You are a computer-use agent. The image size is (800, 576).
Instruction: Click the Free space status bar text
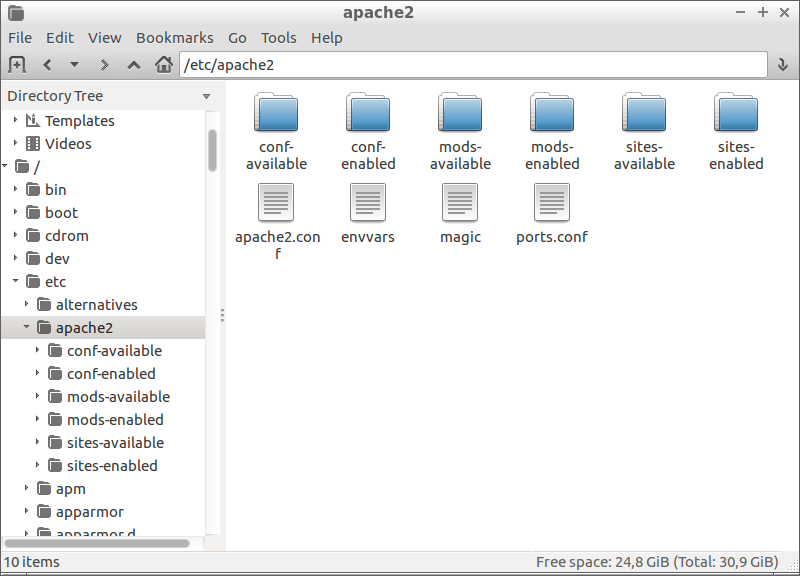click(x=657, y=562)
